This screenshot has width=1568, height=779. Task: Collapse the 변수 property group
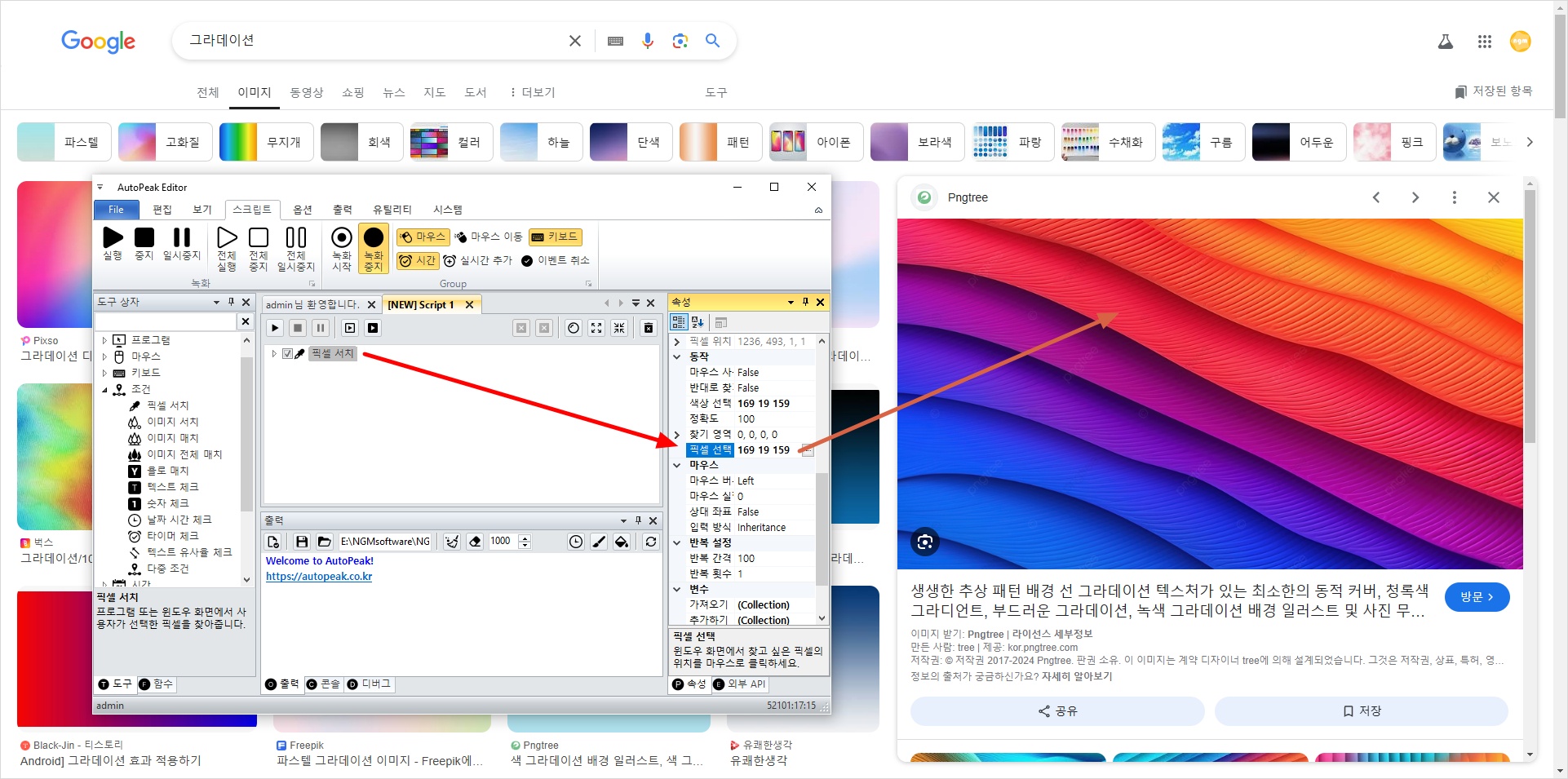point(677,589)
